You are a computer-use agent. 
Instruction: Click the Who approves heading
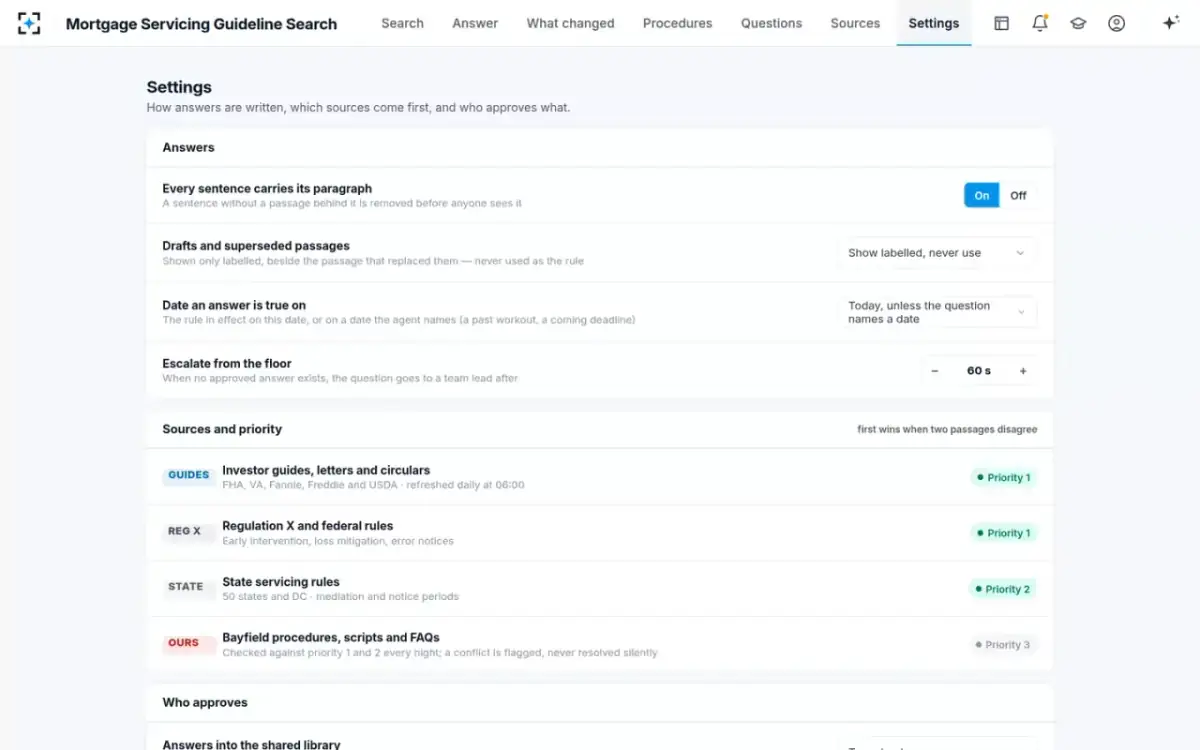[205, 702]
